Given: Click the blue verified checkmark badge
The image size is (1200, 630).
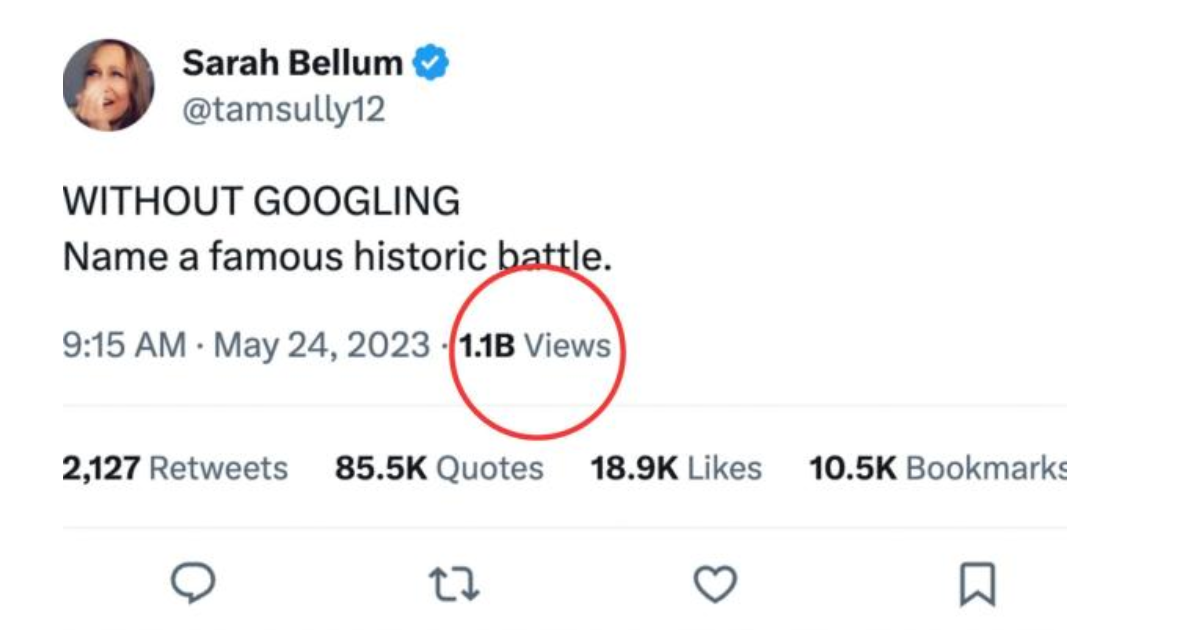Looking at the screenshot, I should tap(429, 60).
